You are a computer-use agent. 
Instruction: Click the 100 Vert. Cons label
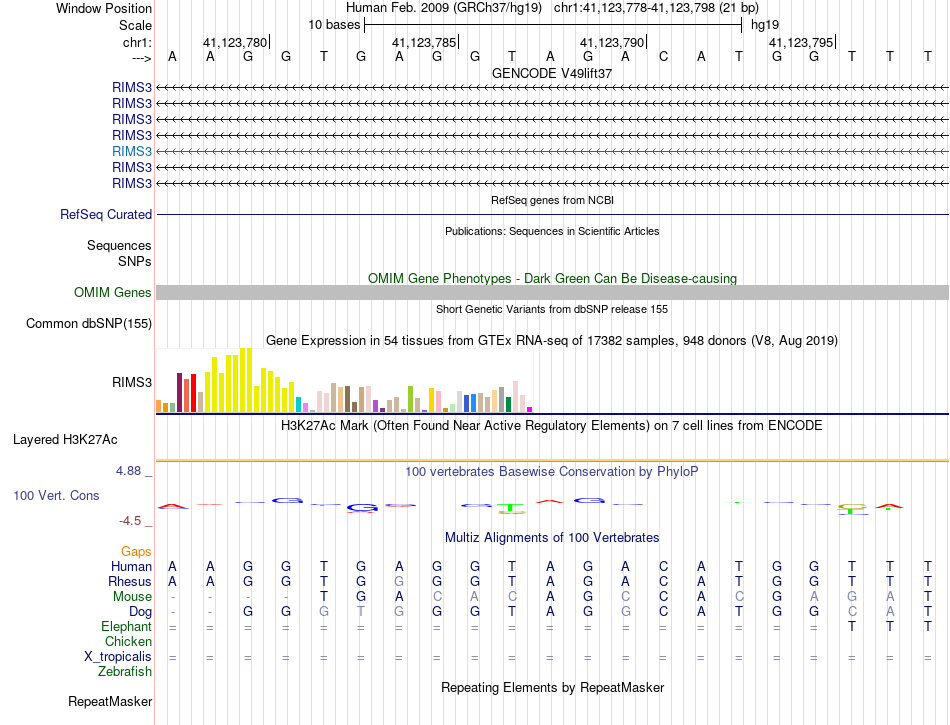pos(56,495)
